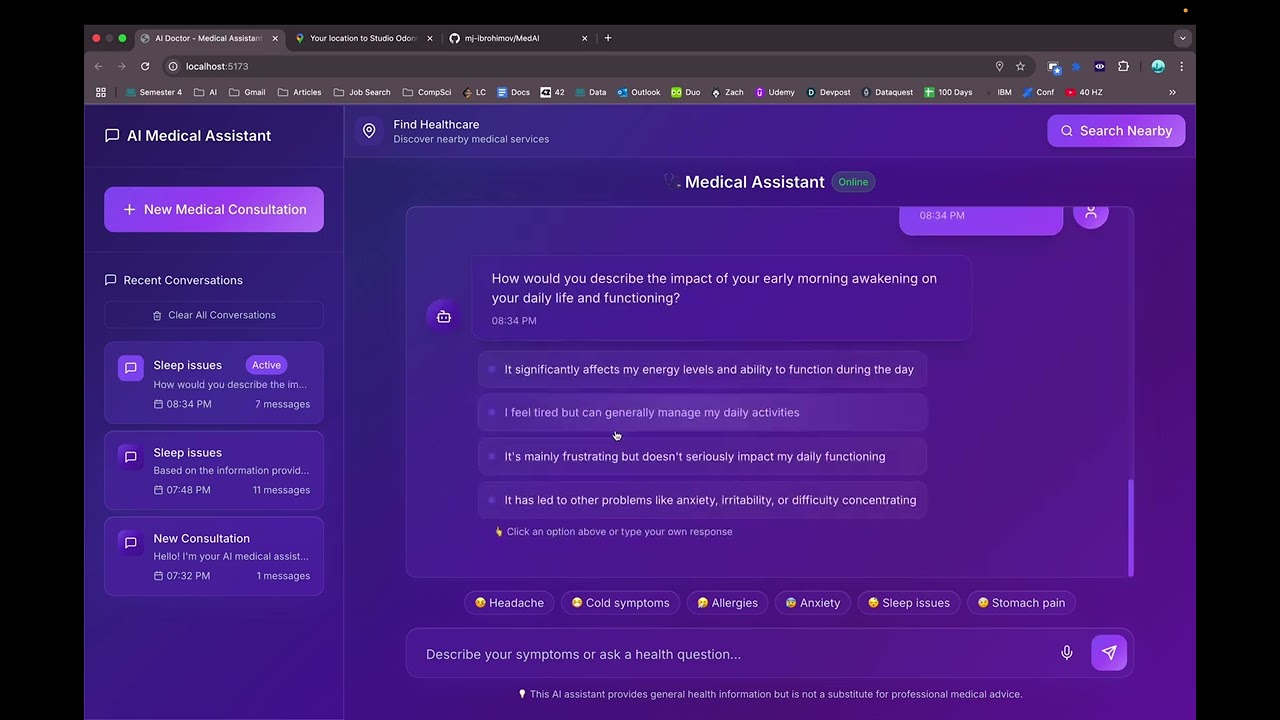Click the Search Nearby button
Viewport: 1280px width, 720px height.
pyautogui.click(x=1116, y=131)
